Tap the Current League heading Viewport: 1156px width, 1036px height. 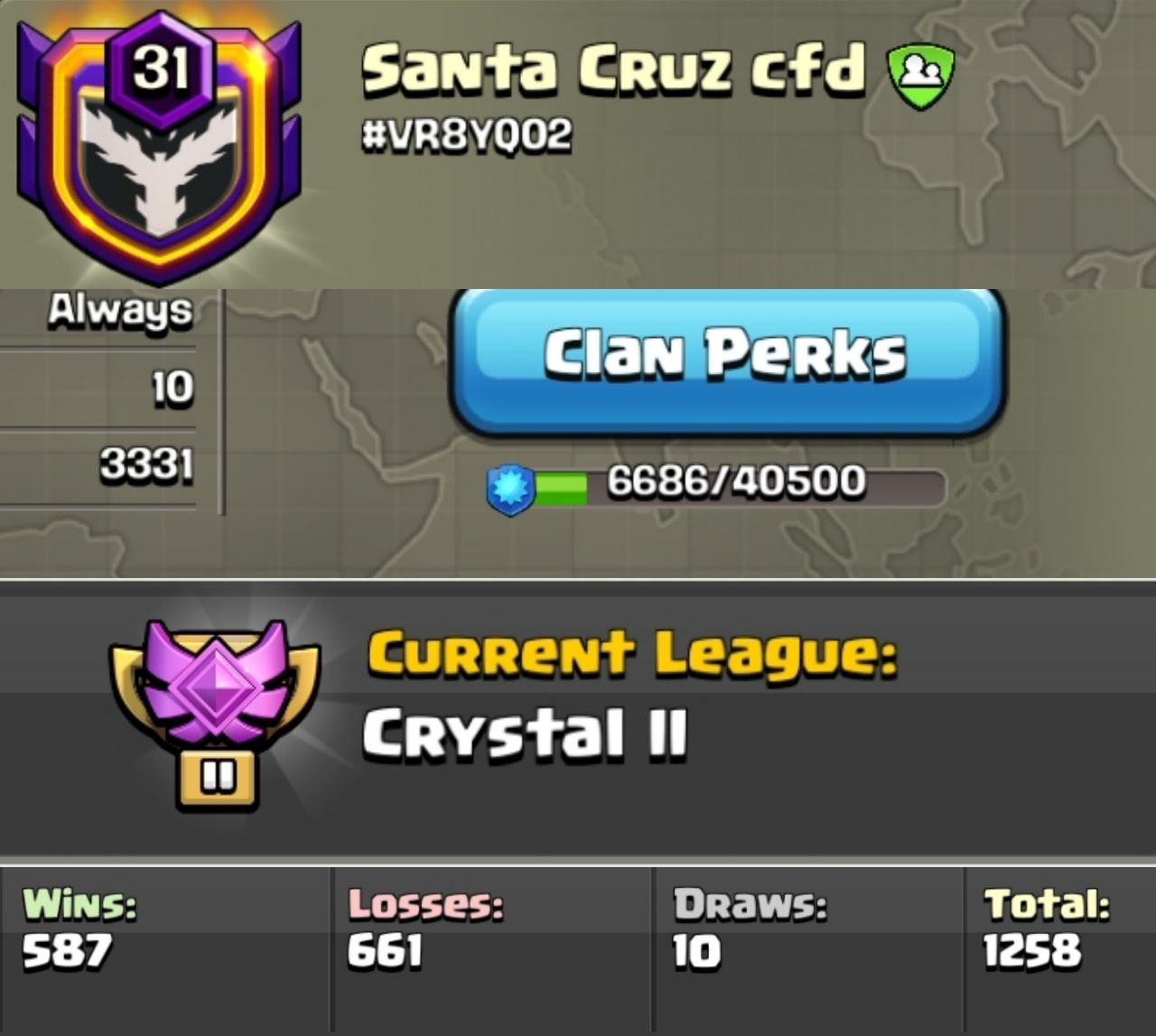tap(632, 655)
